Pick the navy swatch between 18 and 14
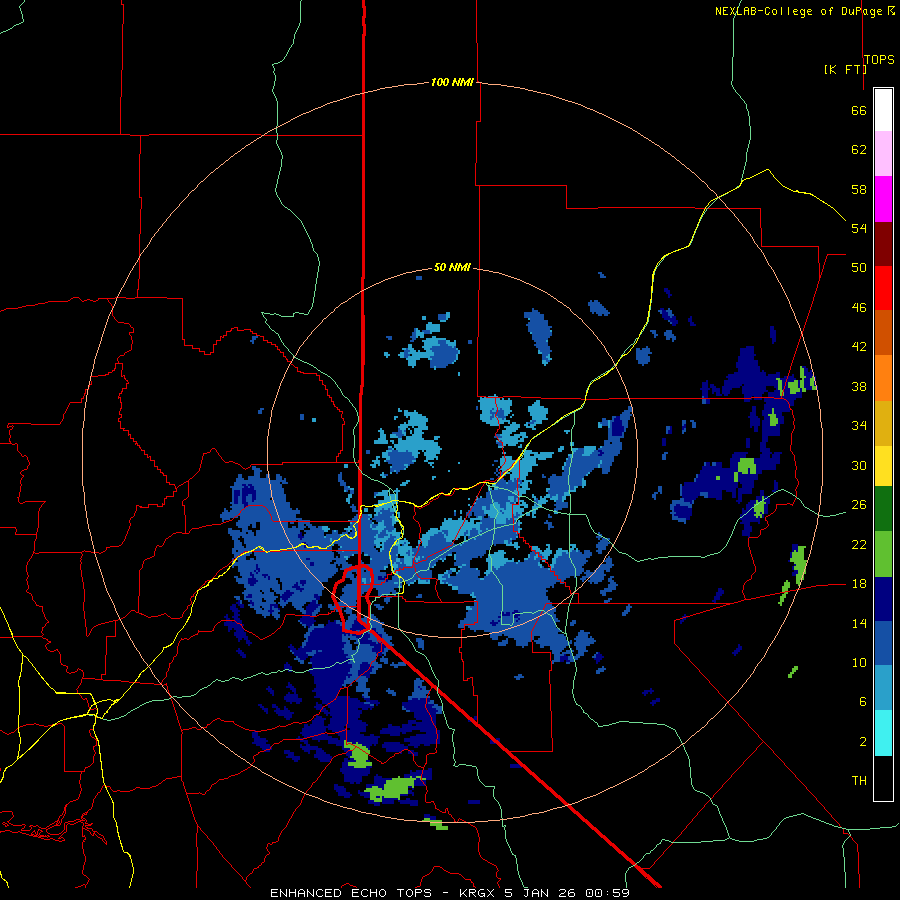900x900 pixels. point(883,599)
